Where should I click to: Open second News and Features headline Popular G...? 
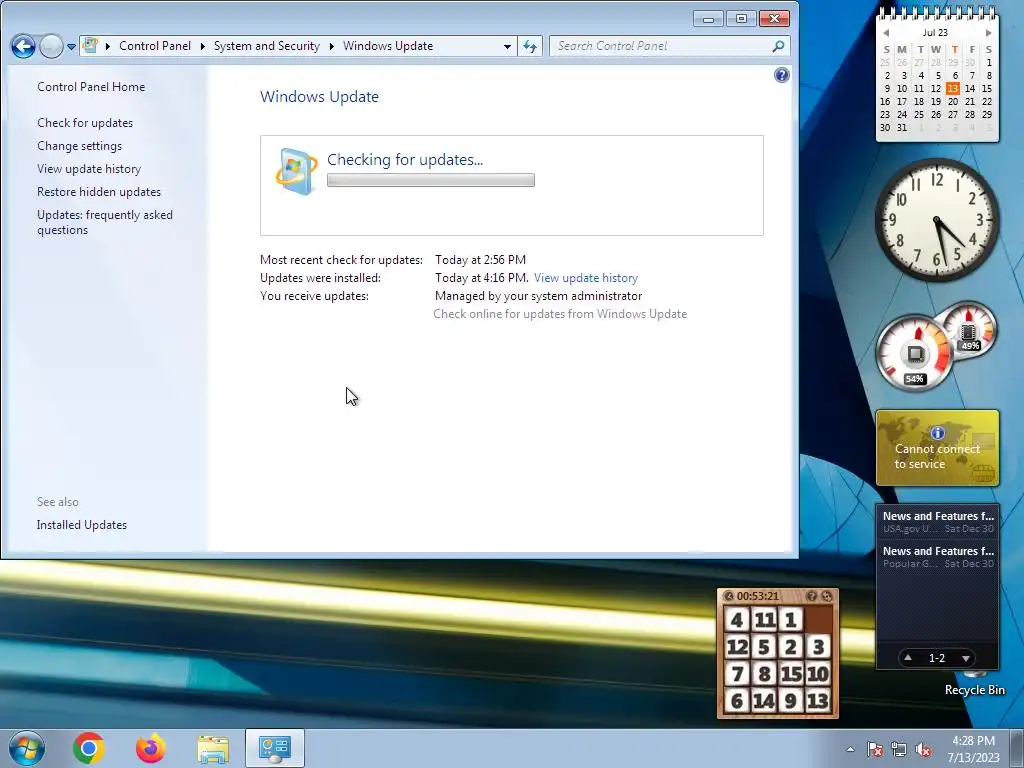pos(938,557)
